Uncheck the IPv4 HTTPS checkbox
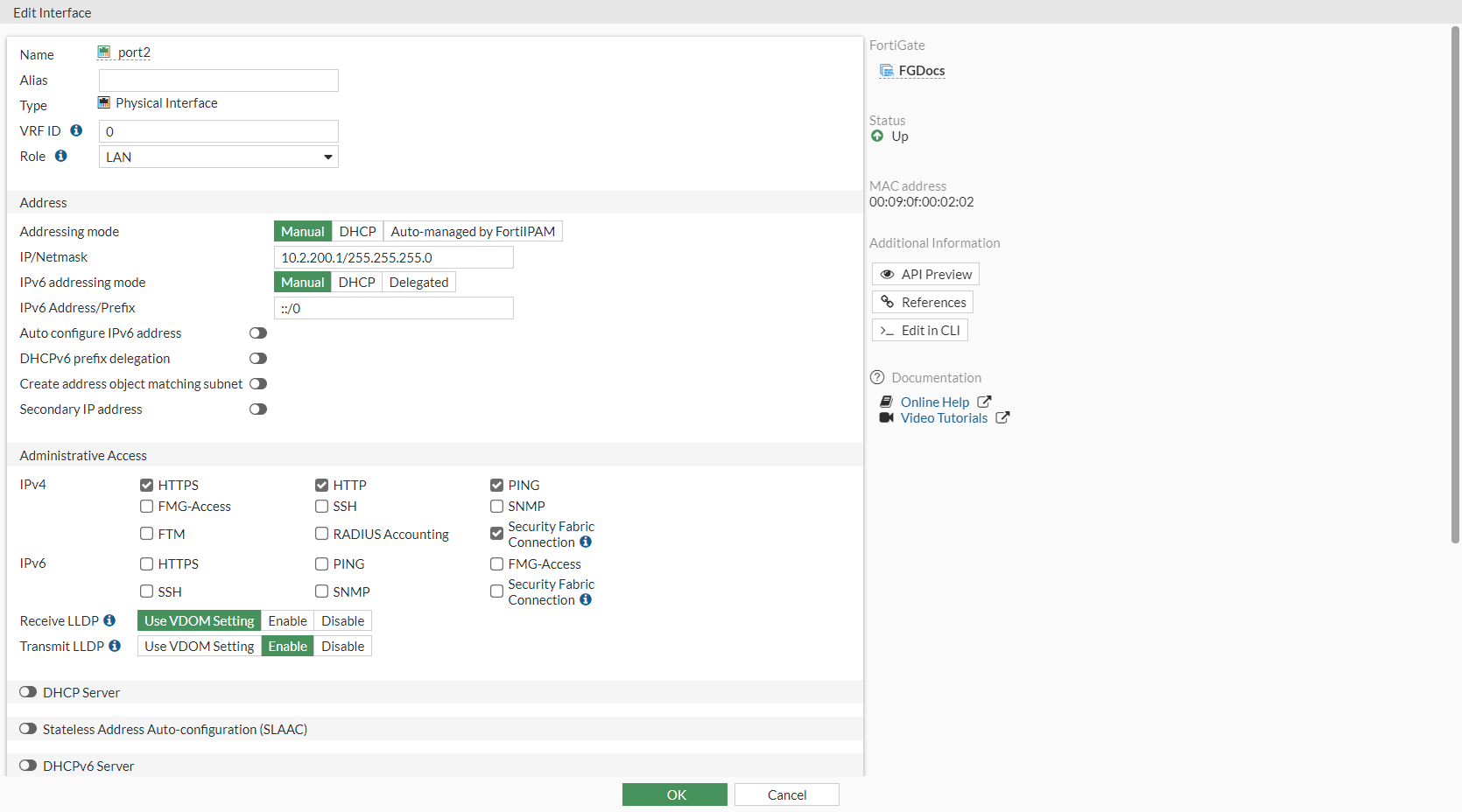 pyautogui.click(x=146, y=485)
